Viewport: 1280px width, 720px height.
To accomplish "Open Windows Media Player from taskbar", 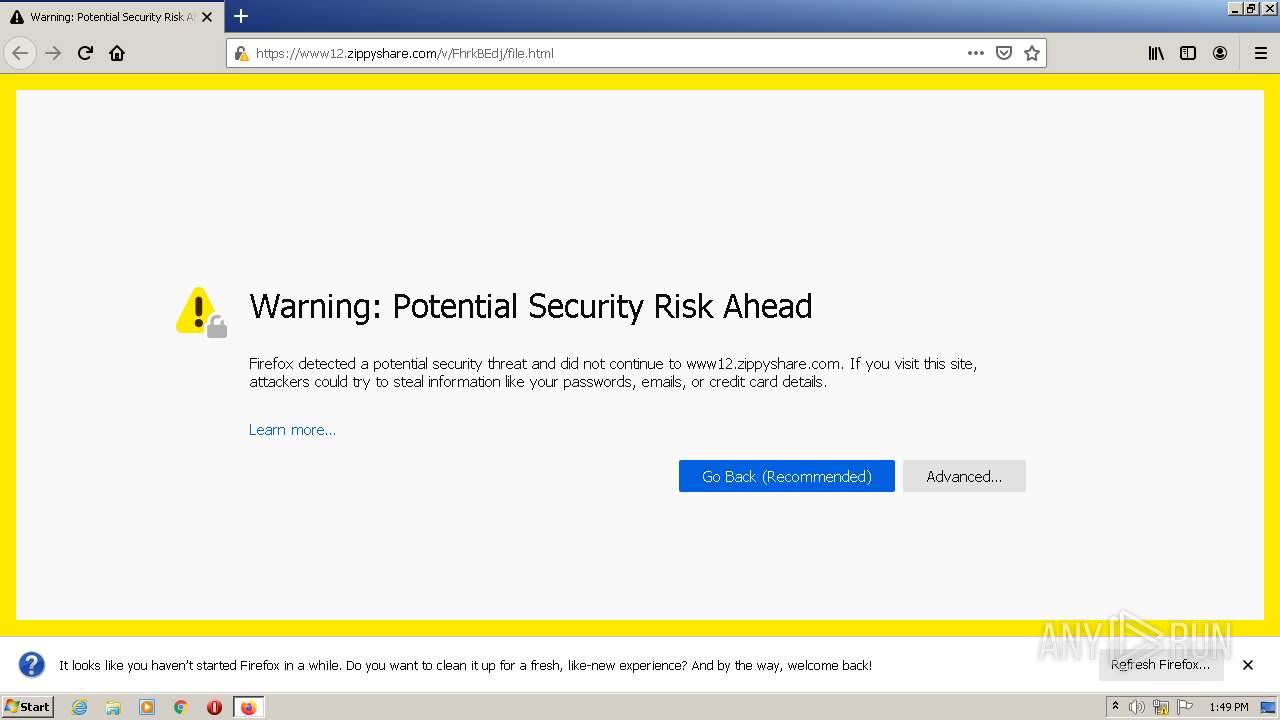I will 147,707.
